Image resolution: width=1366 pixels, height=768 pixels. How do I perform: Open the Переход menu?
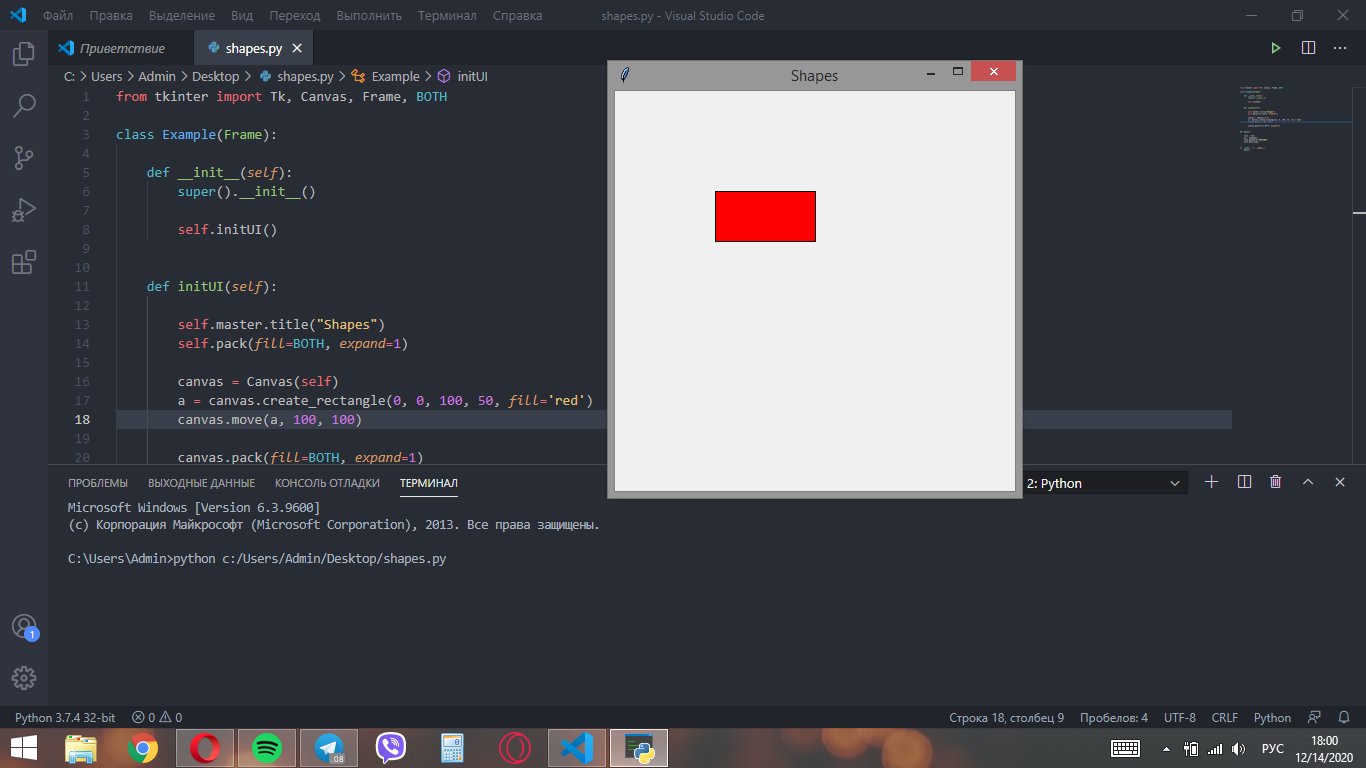coord(295,16)
